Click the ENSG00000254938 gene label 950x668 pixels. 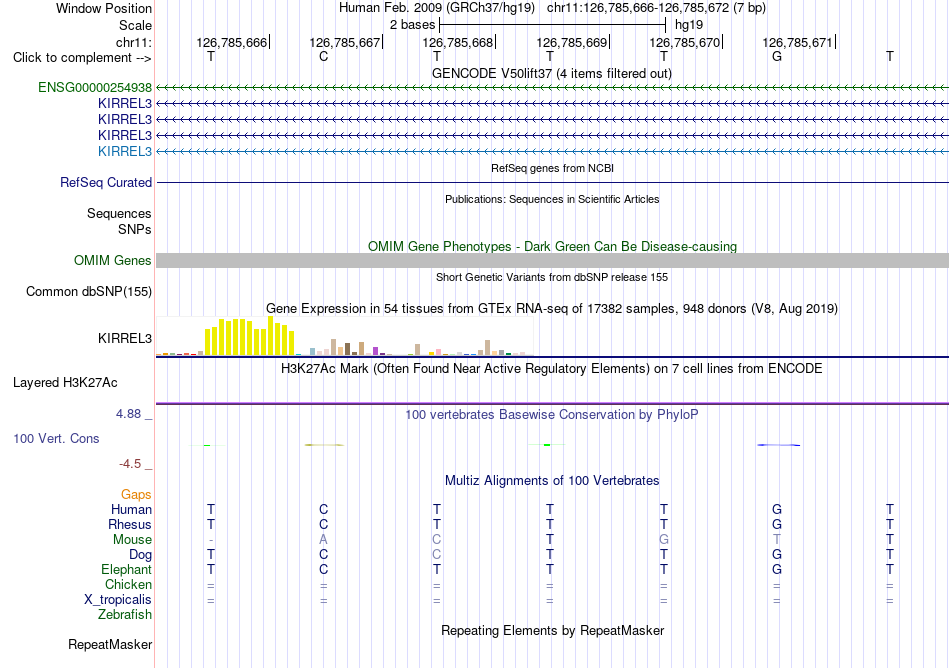tap(95, 88)
